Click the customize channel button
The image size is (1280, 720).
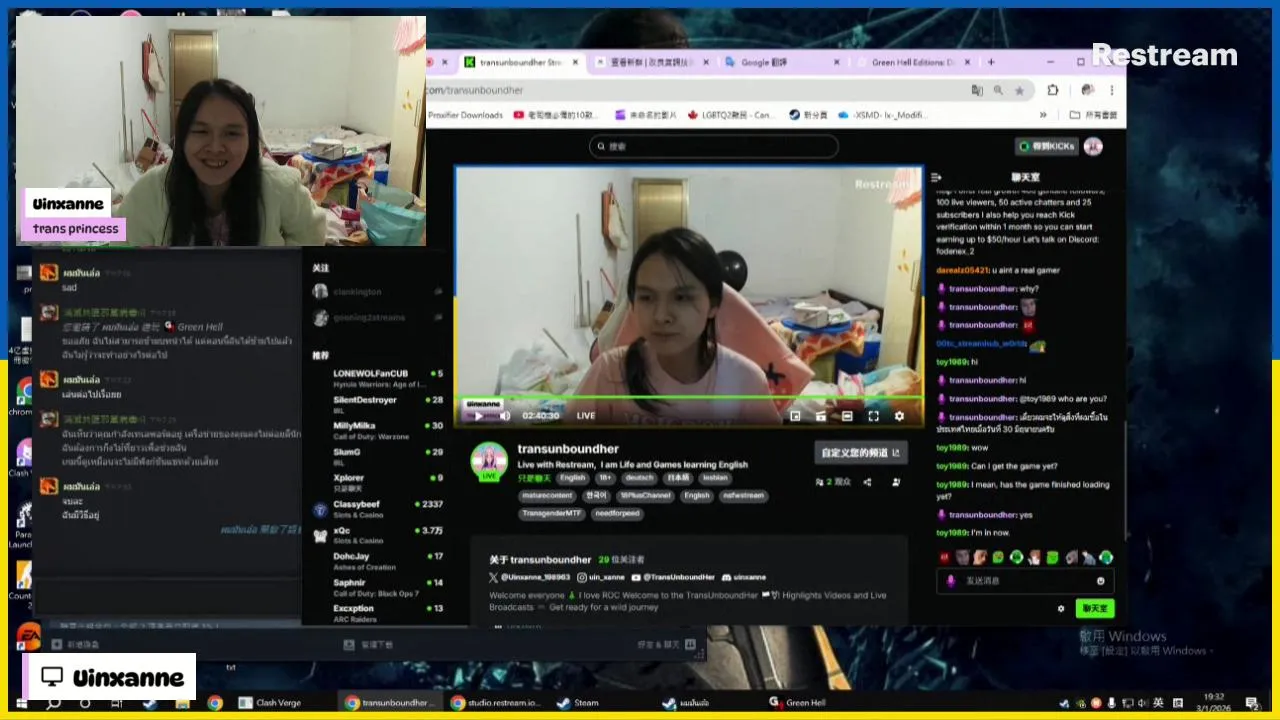pos(861,453)
